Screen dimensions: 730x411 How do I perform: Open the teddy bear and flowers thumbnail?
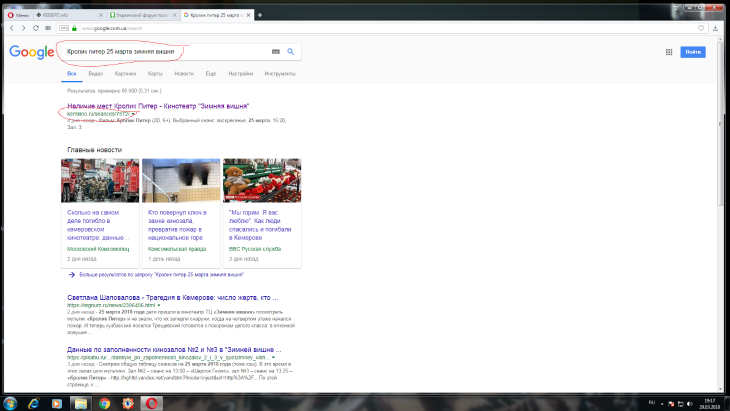262,180
